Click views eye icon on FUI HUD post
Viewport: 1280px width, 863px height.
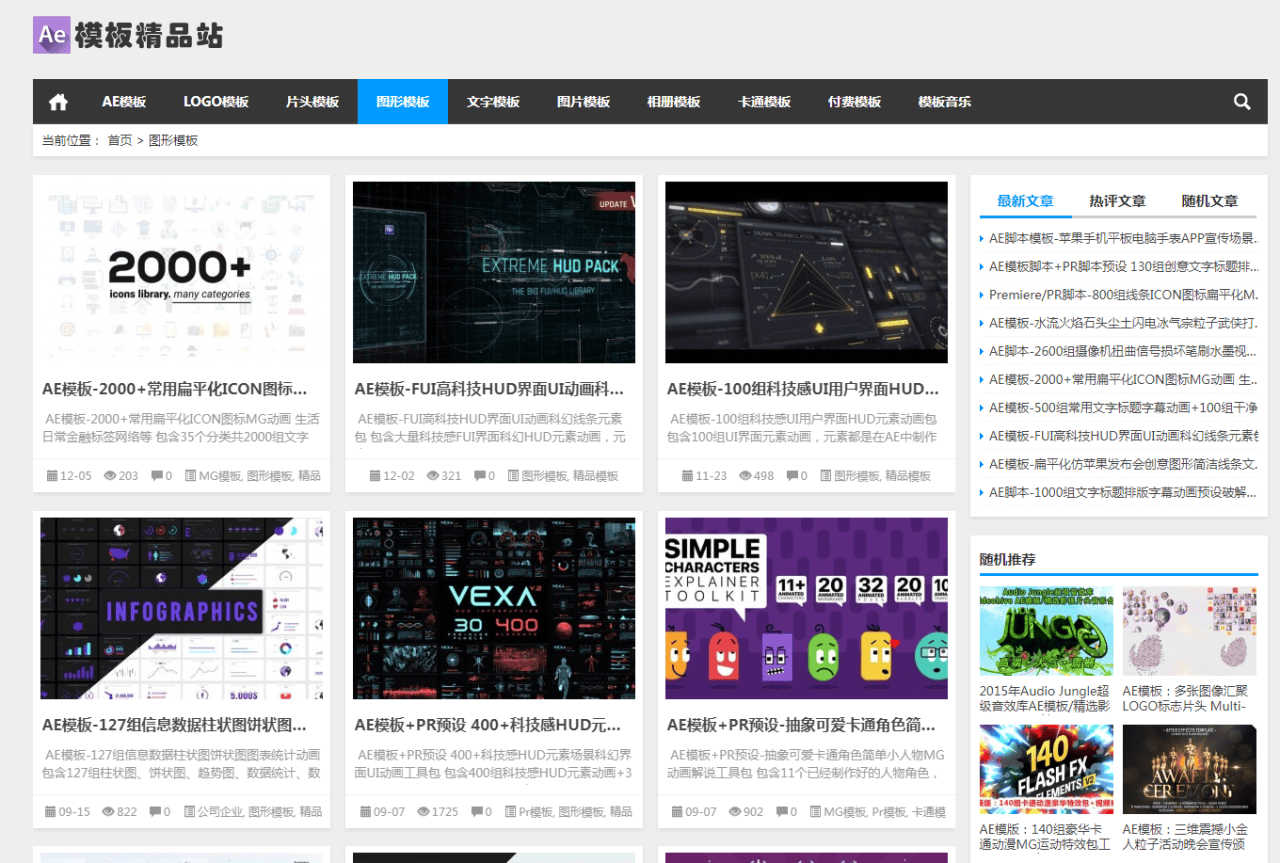tap(432, 476)
